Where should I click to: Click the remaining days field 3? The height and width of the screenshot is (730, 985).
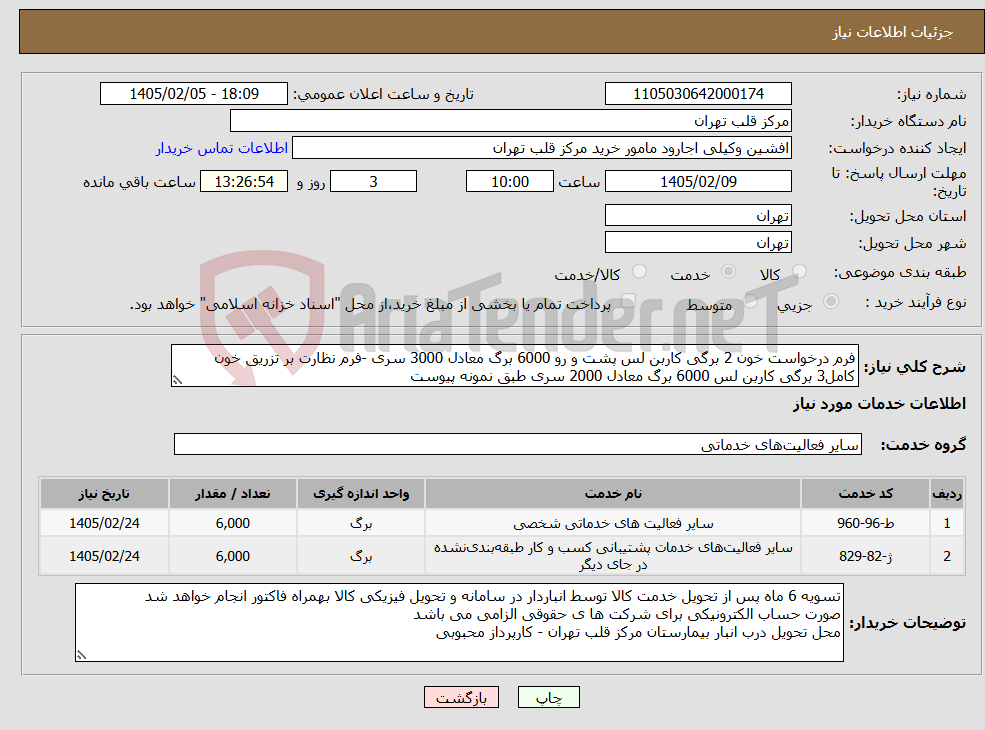(373, 182)
